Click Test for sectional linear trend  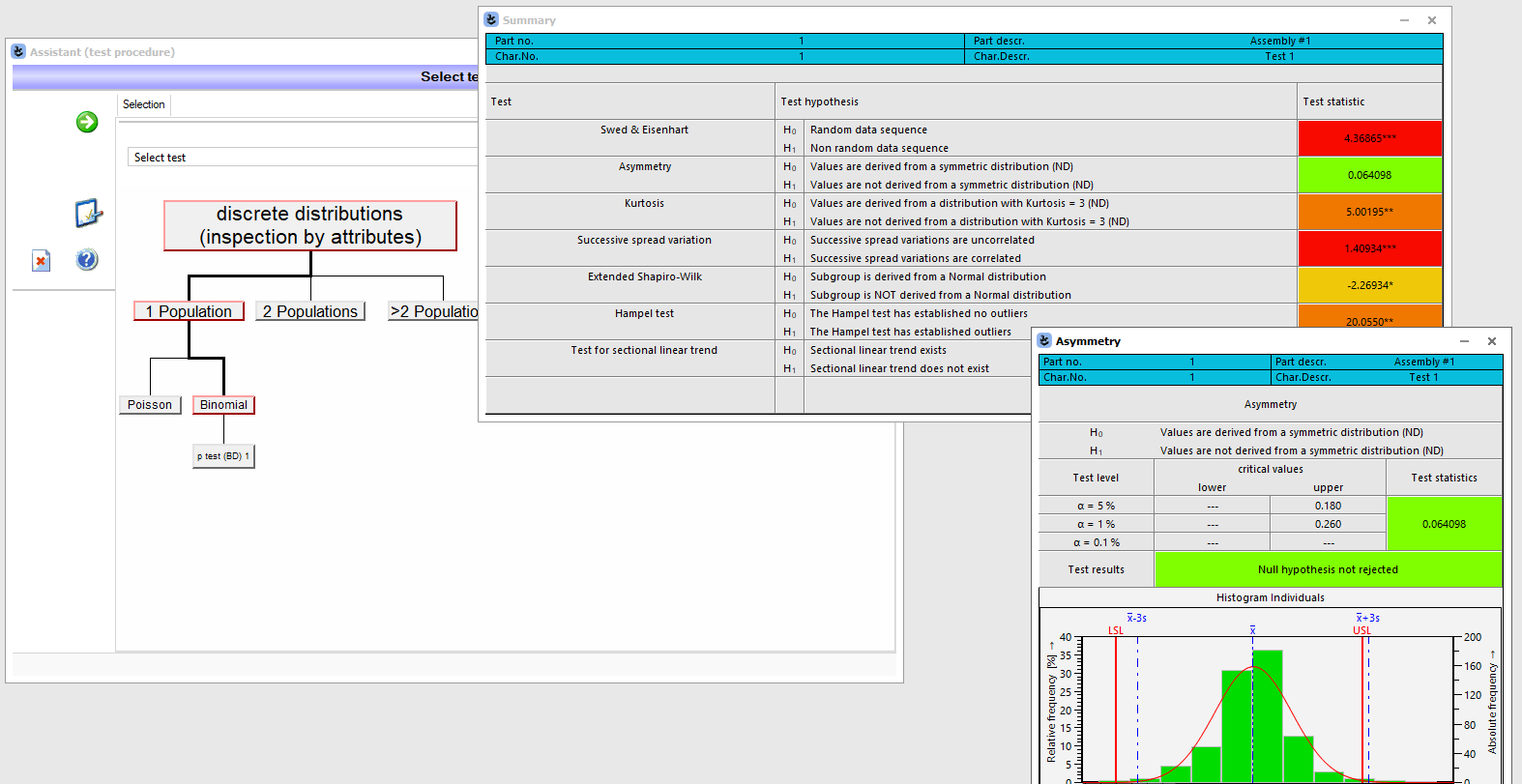644,350
